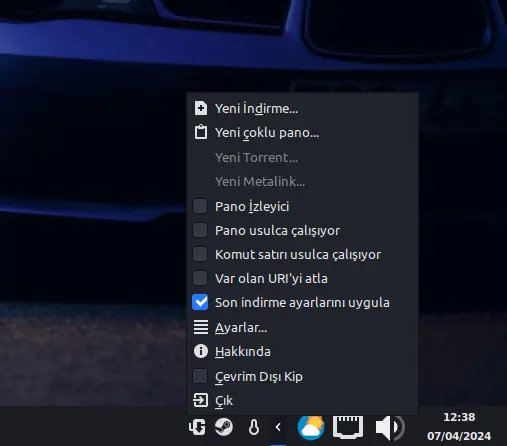Select 'Yeni çoklu pano...' entry

pyautogui.click(x=302, y=133)
